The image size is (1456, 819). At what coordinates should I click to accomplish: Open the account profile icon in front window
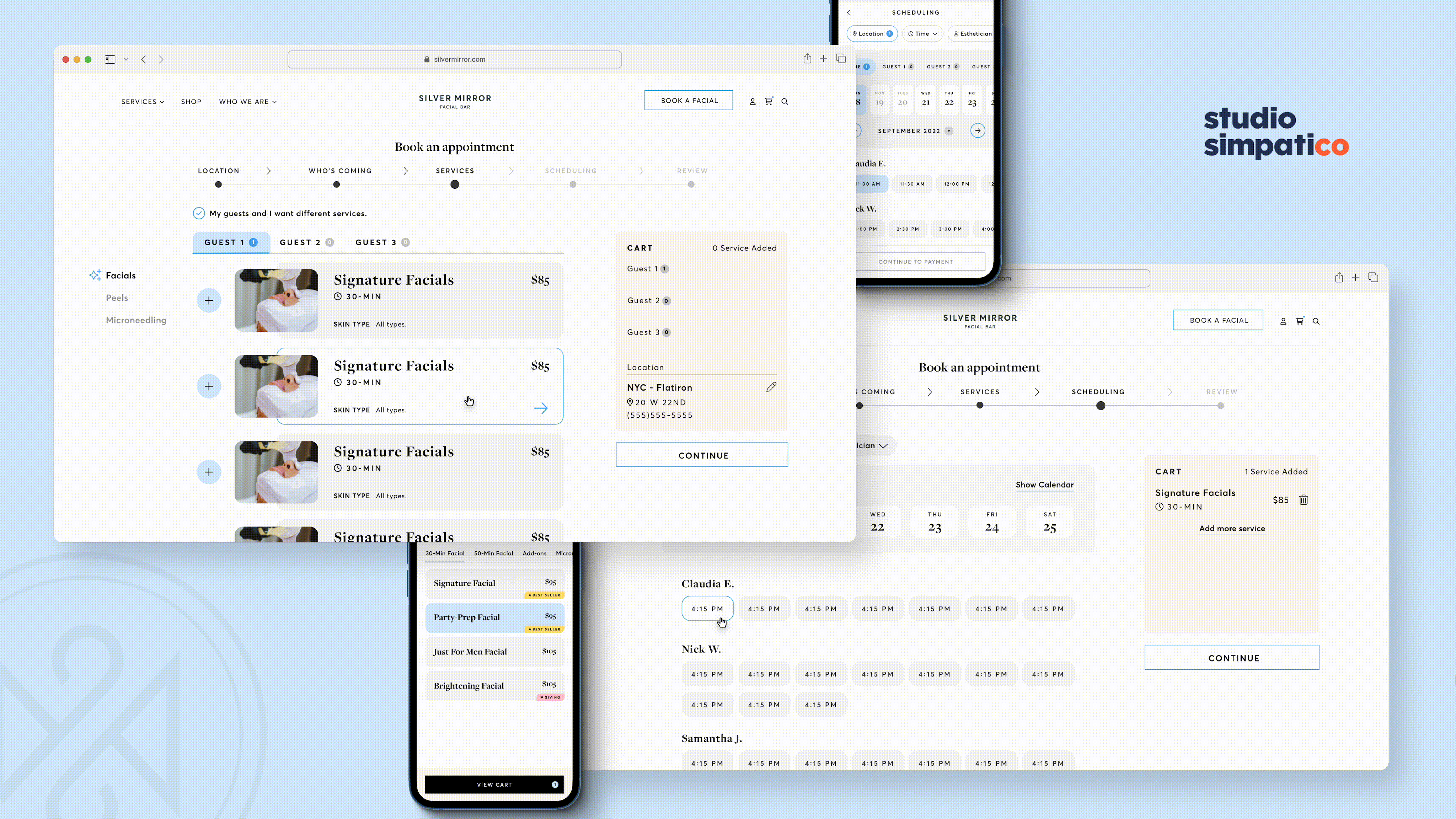coord(752,102)
